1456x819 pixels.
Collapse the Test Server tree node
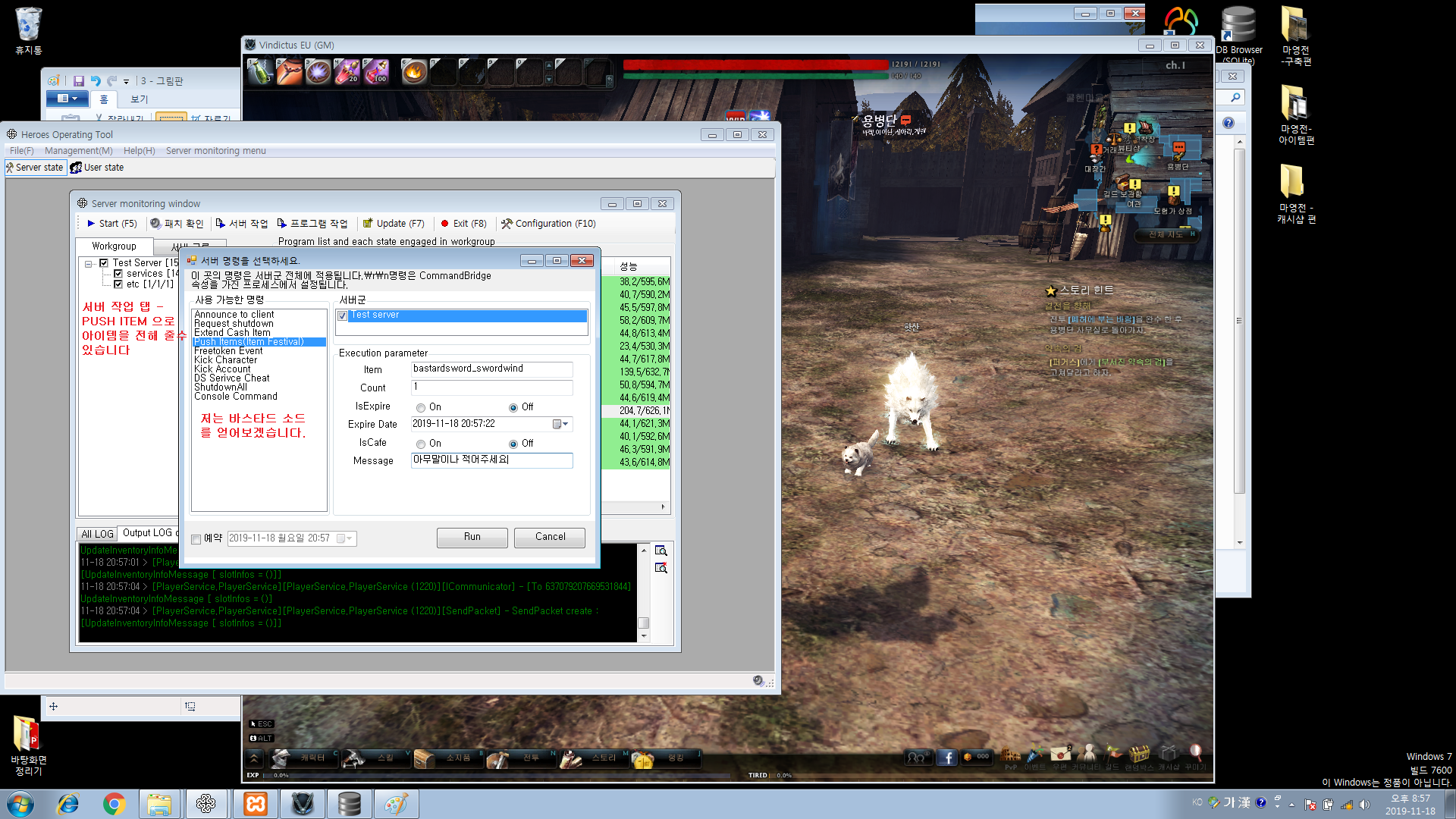click(89, 264)
